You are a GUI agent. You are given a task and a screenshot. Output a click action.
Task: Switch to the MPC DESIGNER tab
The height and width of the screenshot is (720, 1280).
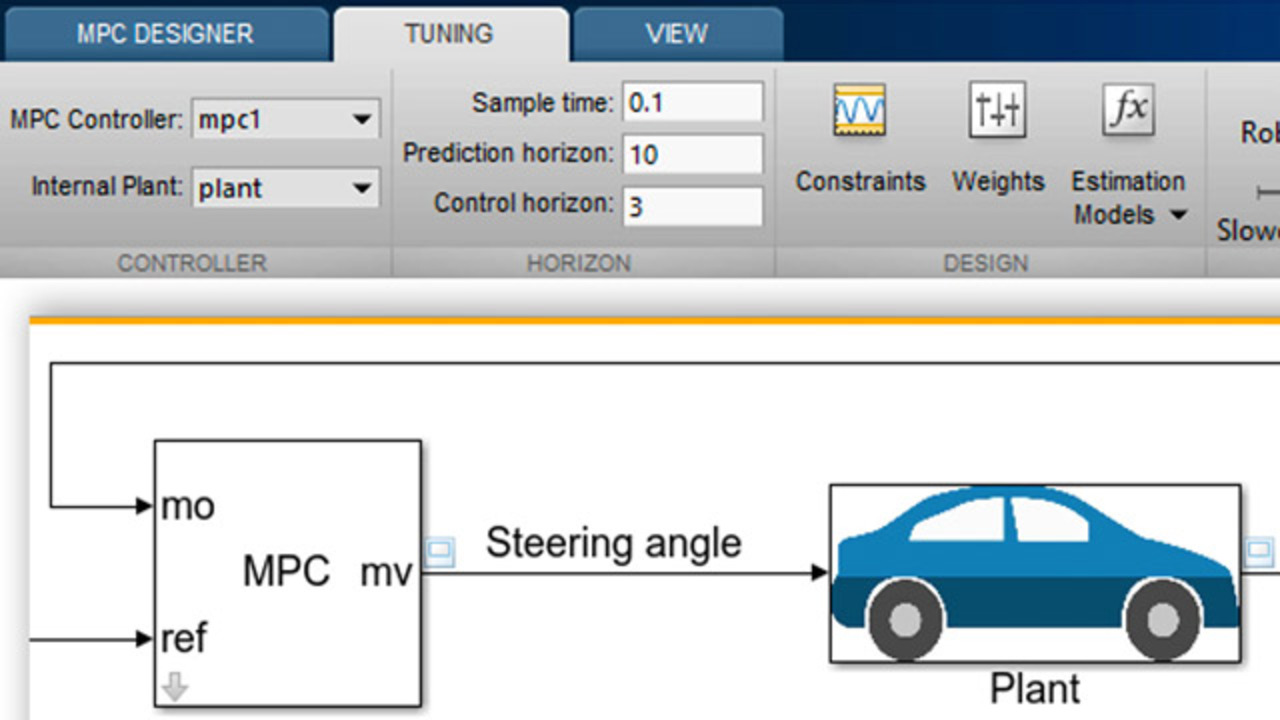pos(165,33)
